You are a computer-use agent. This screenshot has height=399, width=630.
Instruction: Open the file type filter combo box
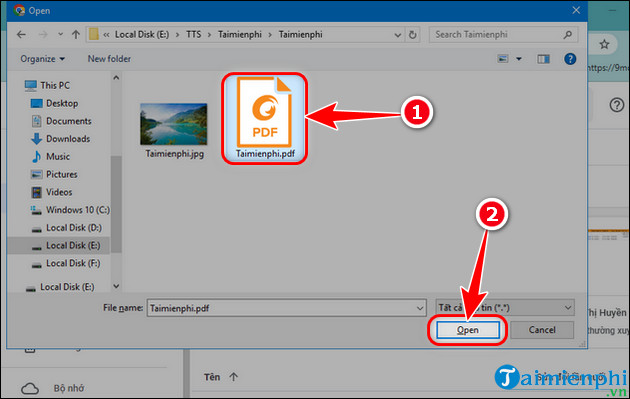505,308
